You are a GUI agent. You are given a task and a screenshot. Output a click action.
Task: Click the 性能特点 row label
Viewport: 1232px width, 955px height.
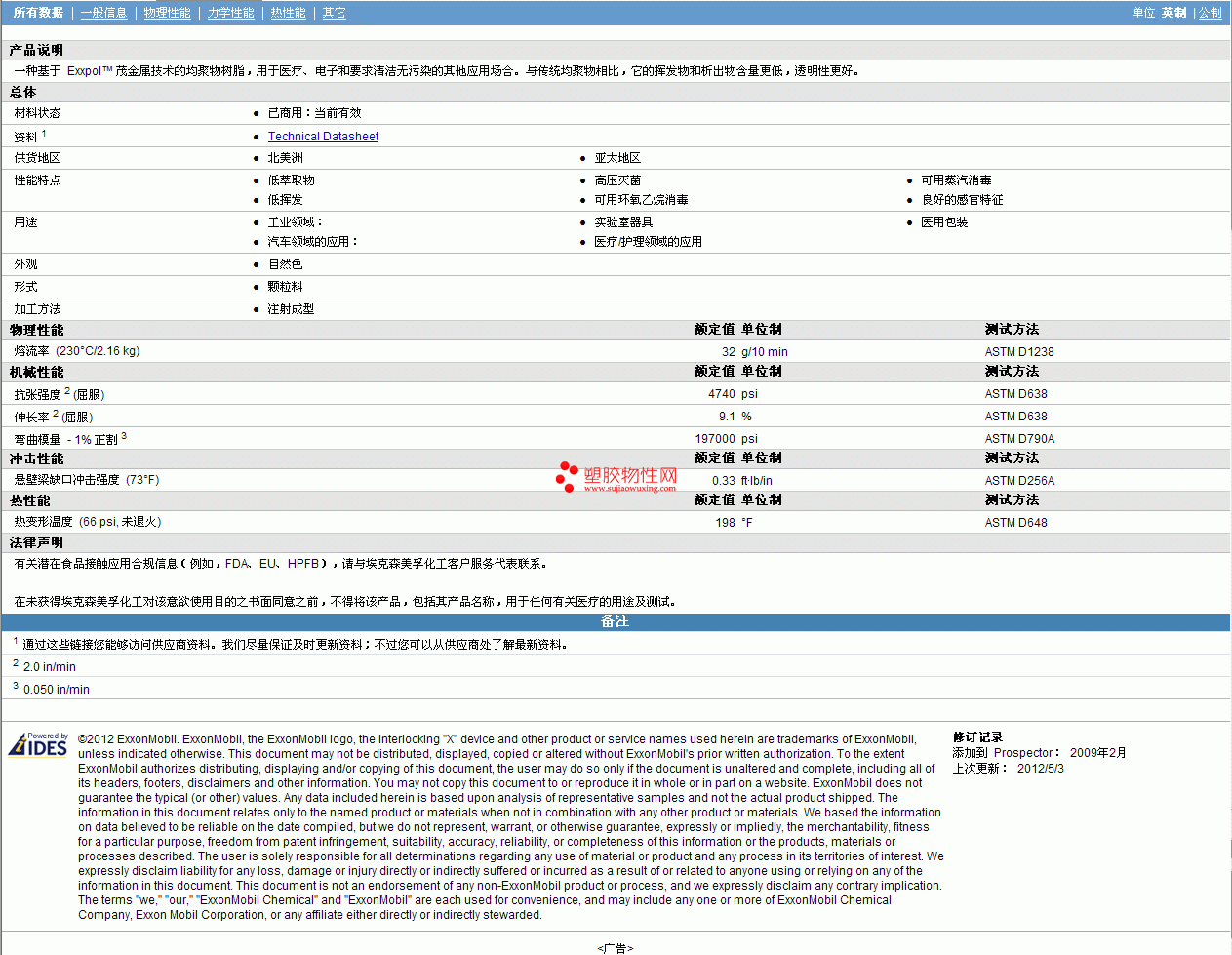37,180
